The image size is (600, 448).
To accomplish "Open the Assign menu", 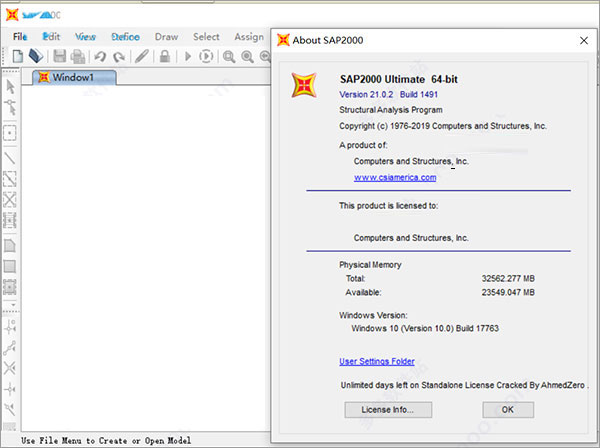I will (x=249, y=37).
